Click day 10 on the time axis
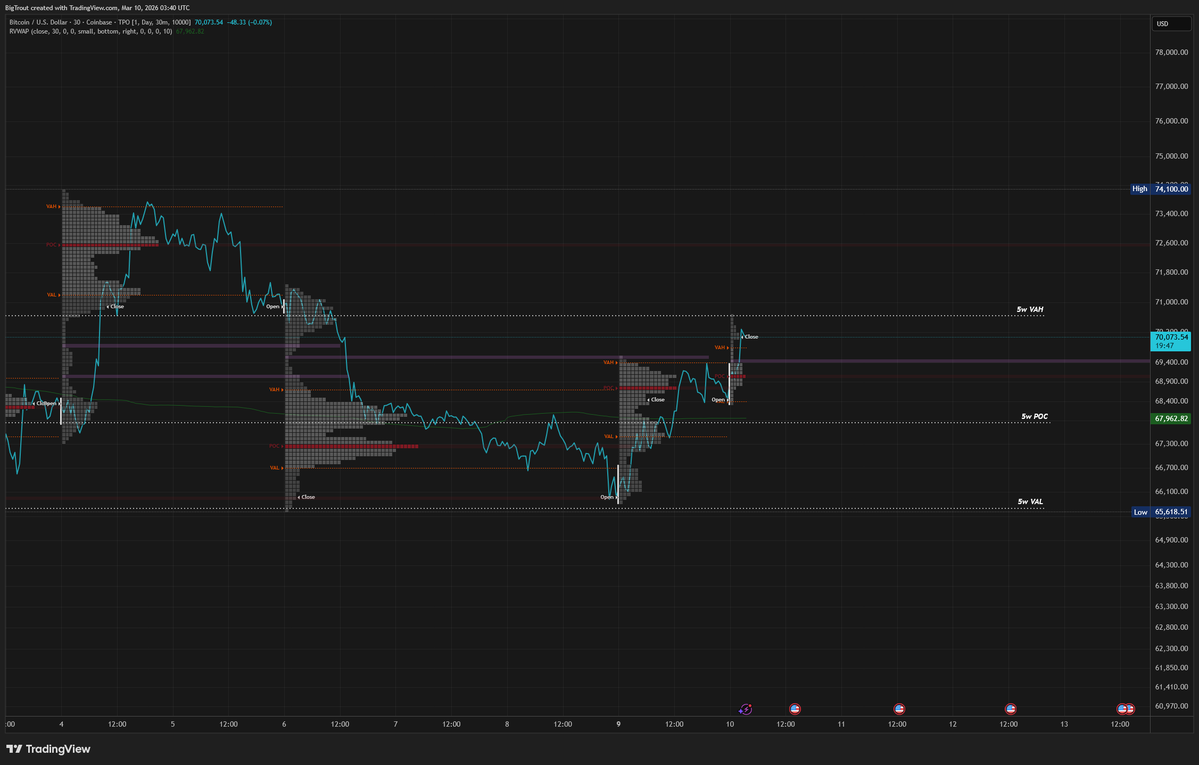The height and width of the screenshot is (765, 1199). click(729, 724)
